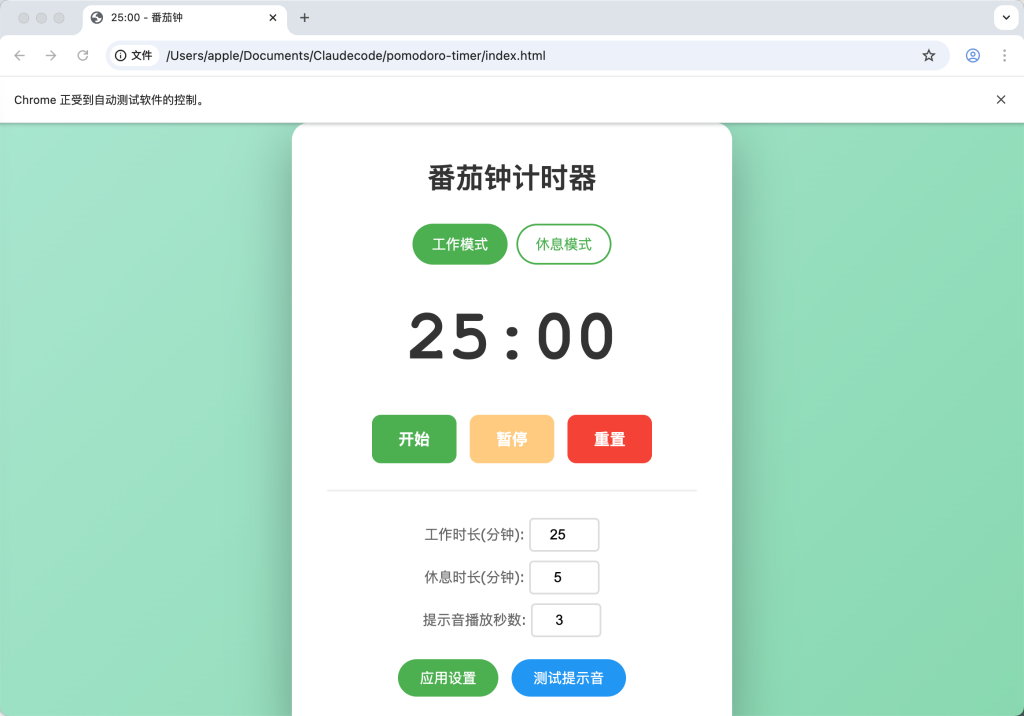1024x716 pixels.
Task: Open the Chrome profile avatar icon
Action: click(972, 56)
